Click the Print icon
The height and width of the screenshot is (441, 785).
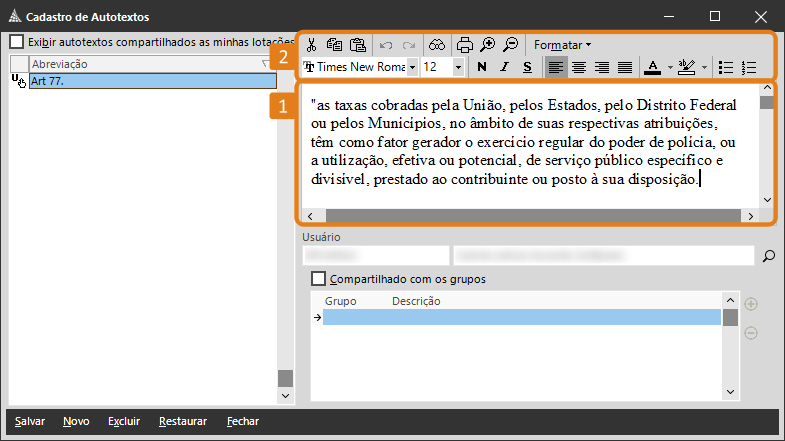click(464, 45)
